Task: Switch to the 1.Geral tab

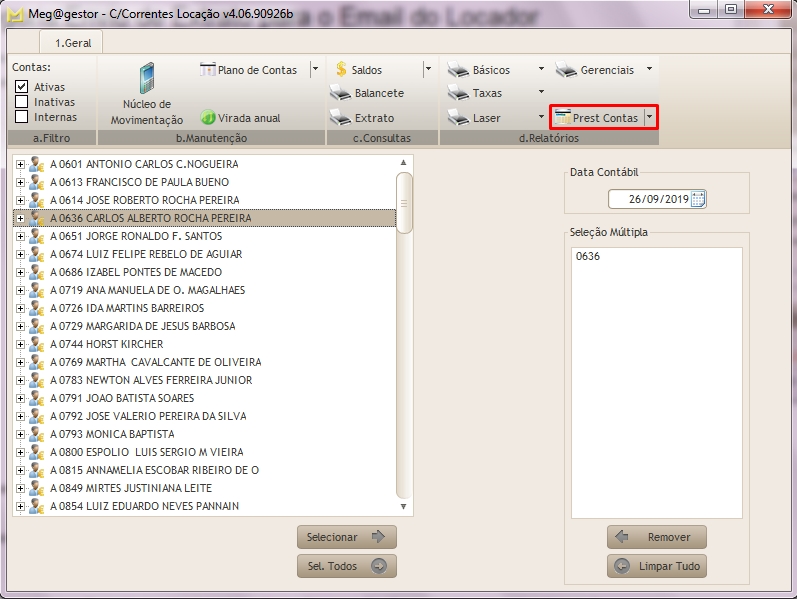Action: click(x=71, y=43)
